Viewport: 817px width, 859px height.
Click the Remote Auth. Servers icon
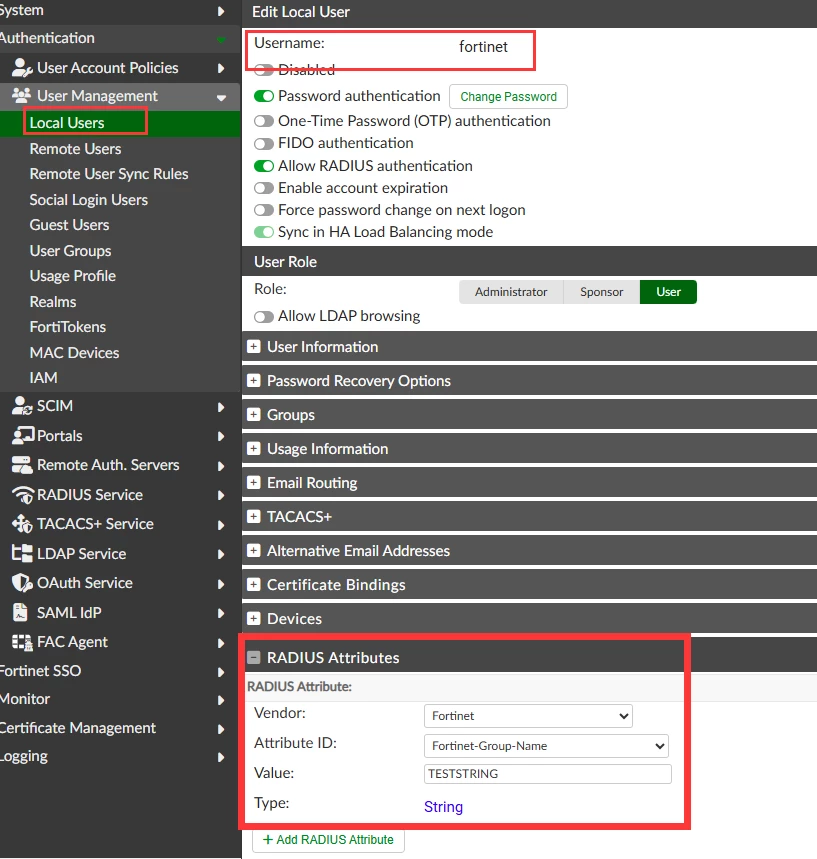pyautogui.click(x=22, y=465)
